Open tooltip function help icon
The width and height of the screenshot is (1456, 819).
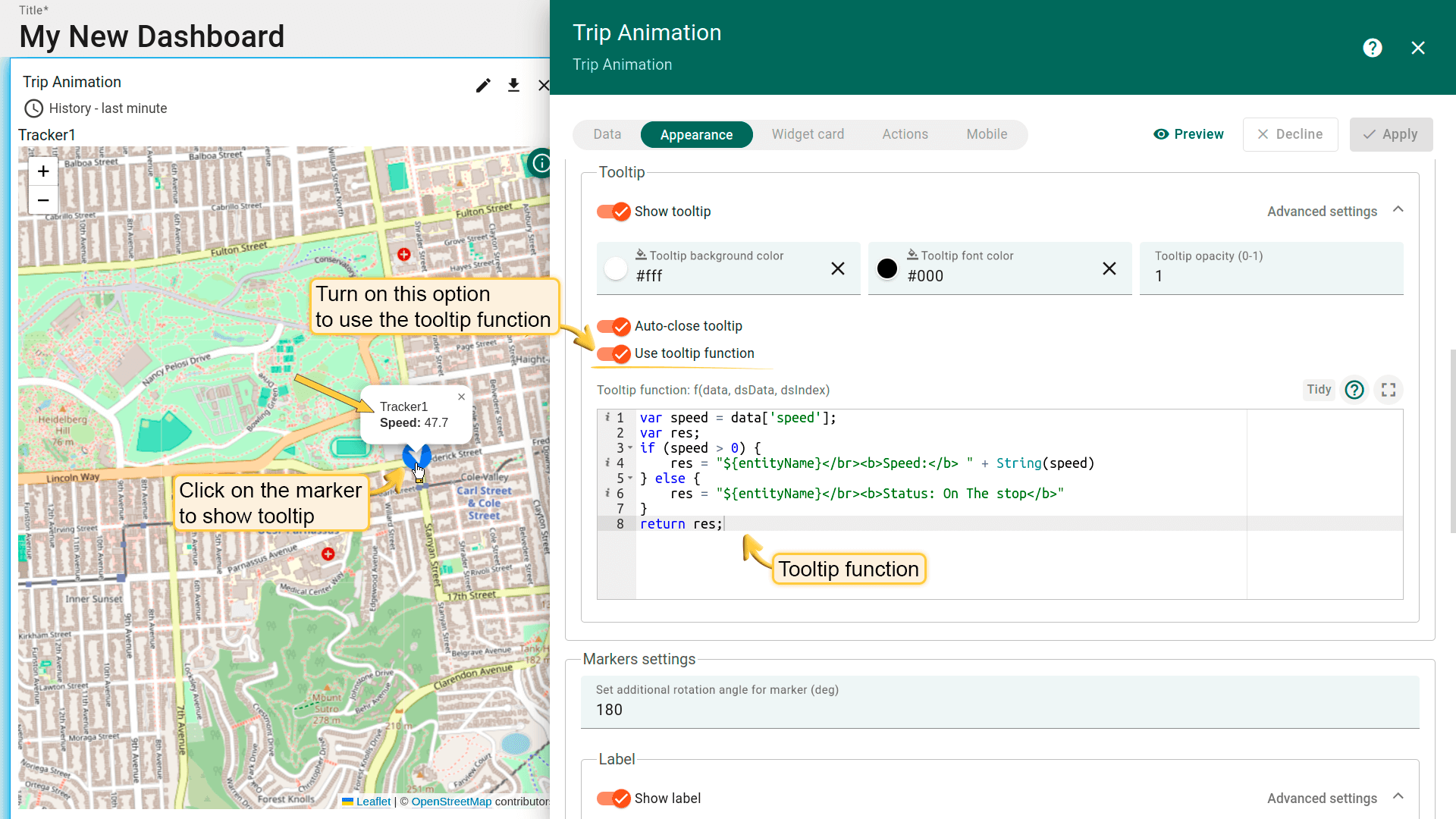1354,390
